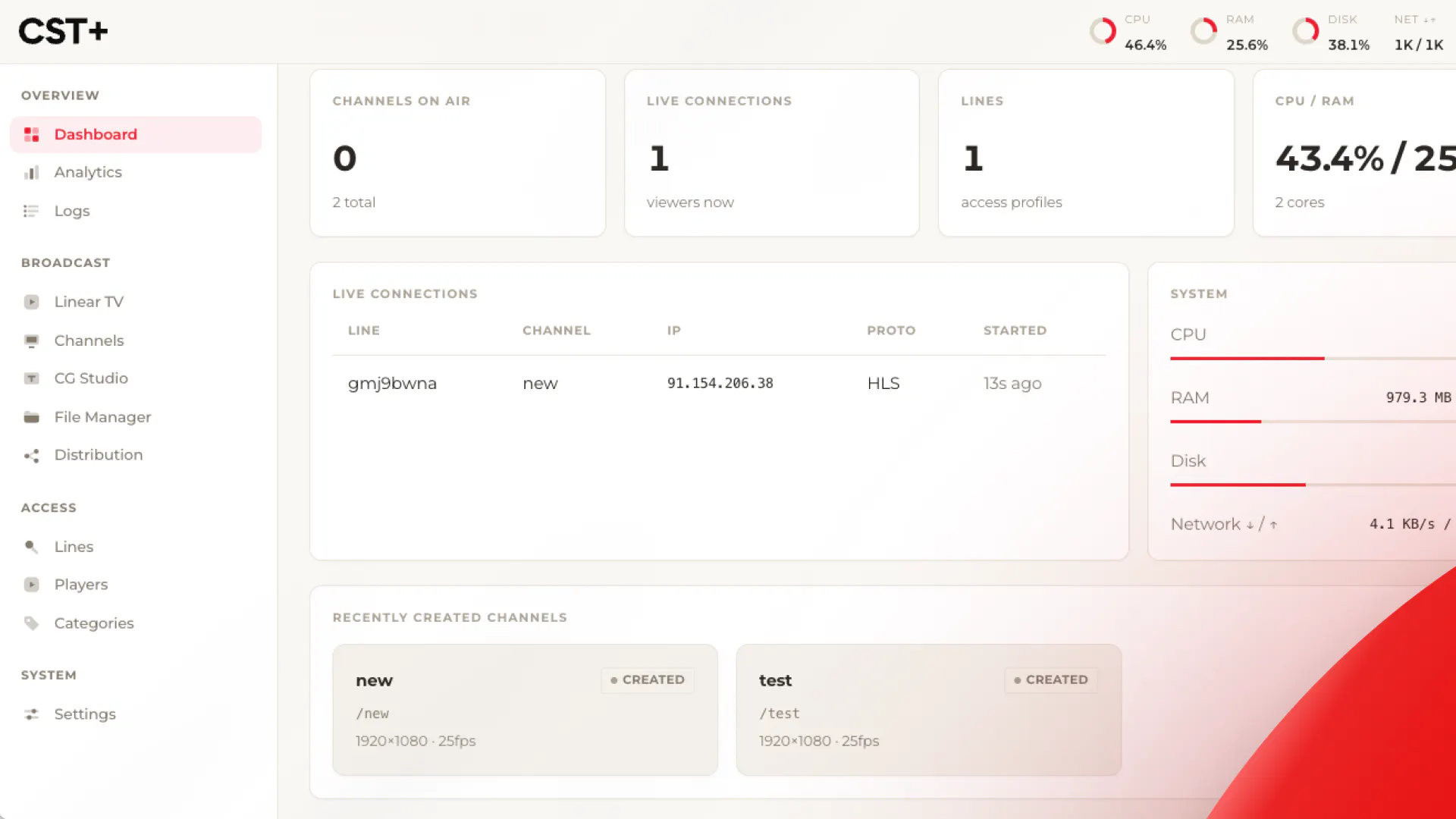Screen dimensions: 1456x819
Task: Click the NET 1K / 1K indicator
Action: (x=1419, y=32)
